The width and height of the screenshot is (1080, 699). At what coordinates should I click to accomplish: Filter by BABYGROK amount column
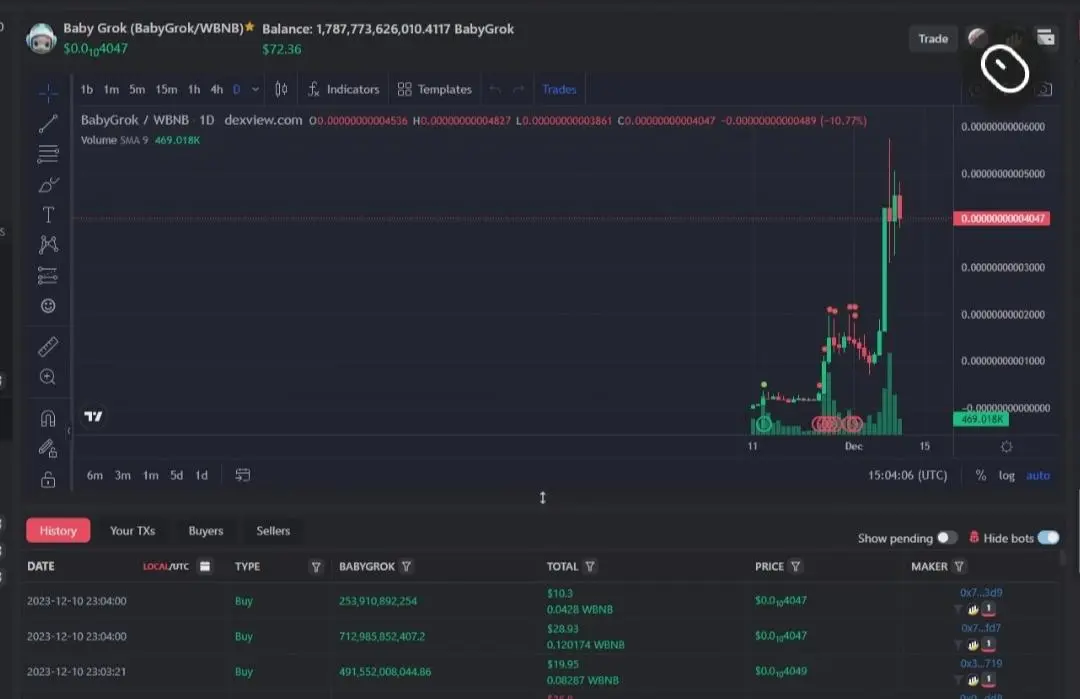point(406,566)
